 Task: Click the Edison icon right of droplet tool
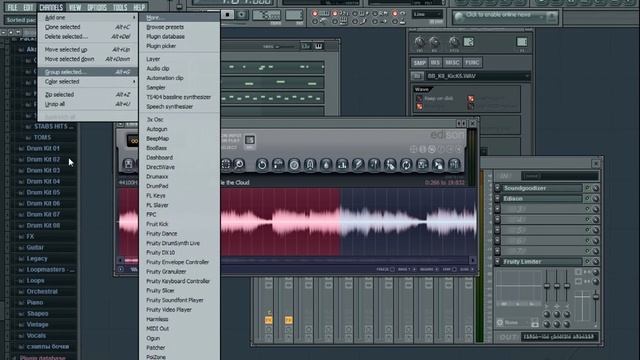click(x=342, y=164)
